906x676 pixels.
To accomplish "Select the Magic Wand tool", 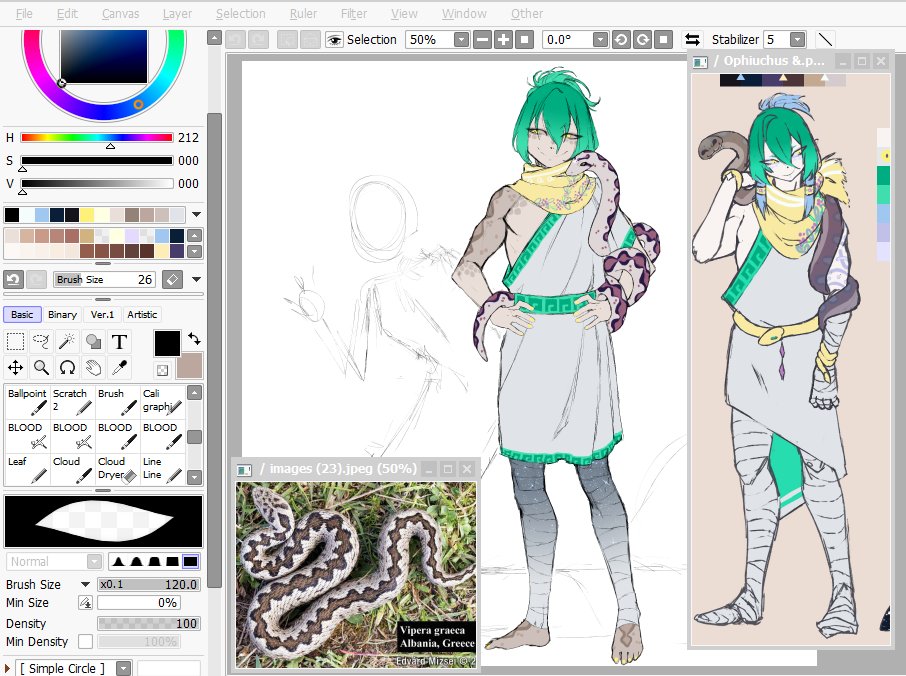I will [67, 341].
